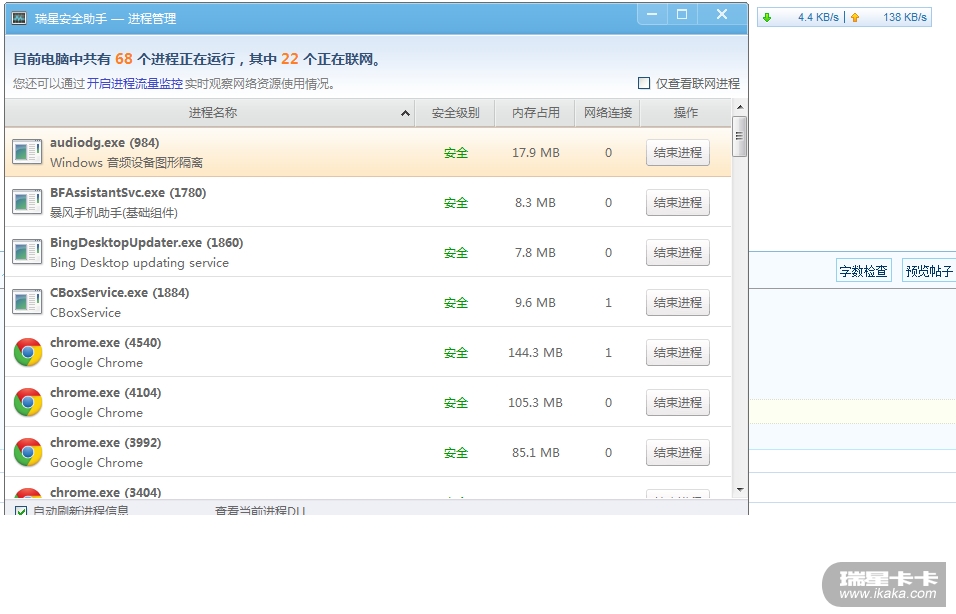Select the CBoxService.exe (1884) name
Screen dimensions: 956x614
tap(120, 293)
